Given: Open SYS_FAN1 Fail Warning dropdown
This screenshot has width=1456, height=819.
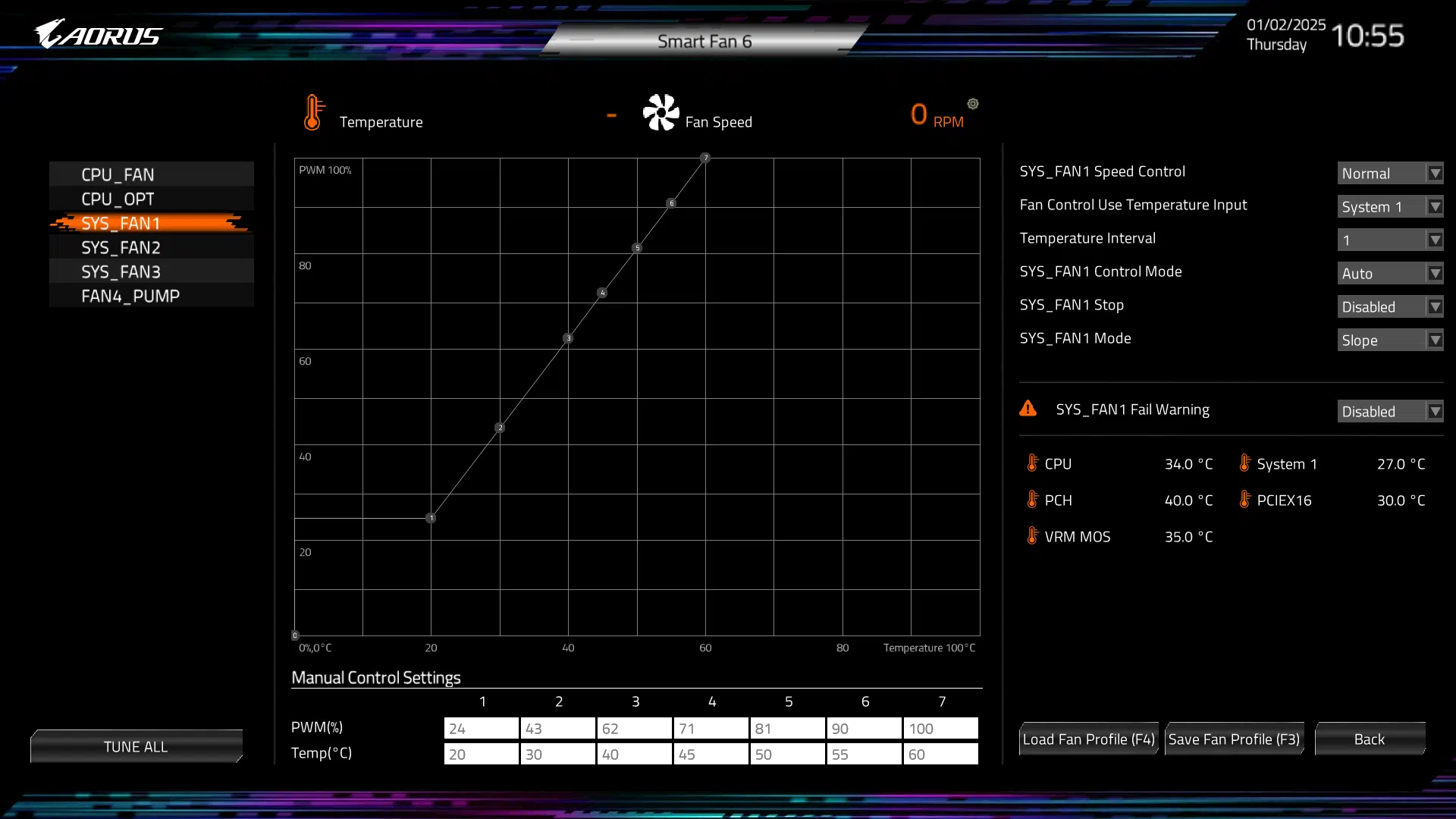Looking at the screenshot, I should pyautogui.click(x=1390, y=411).
